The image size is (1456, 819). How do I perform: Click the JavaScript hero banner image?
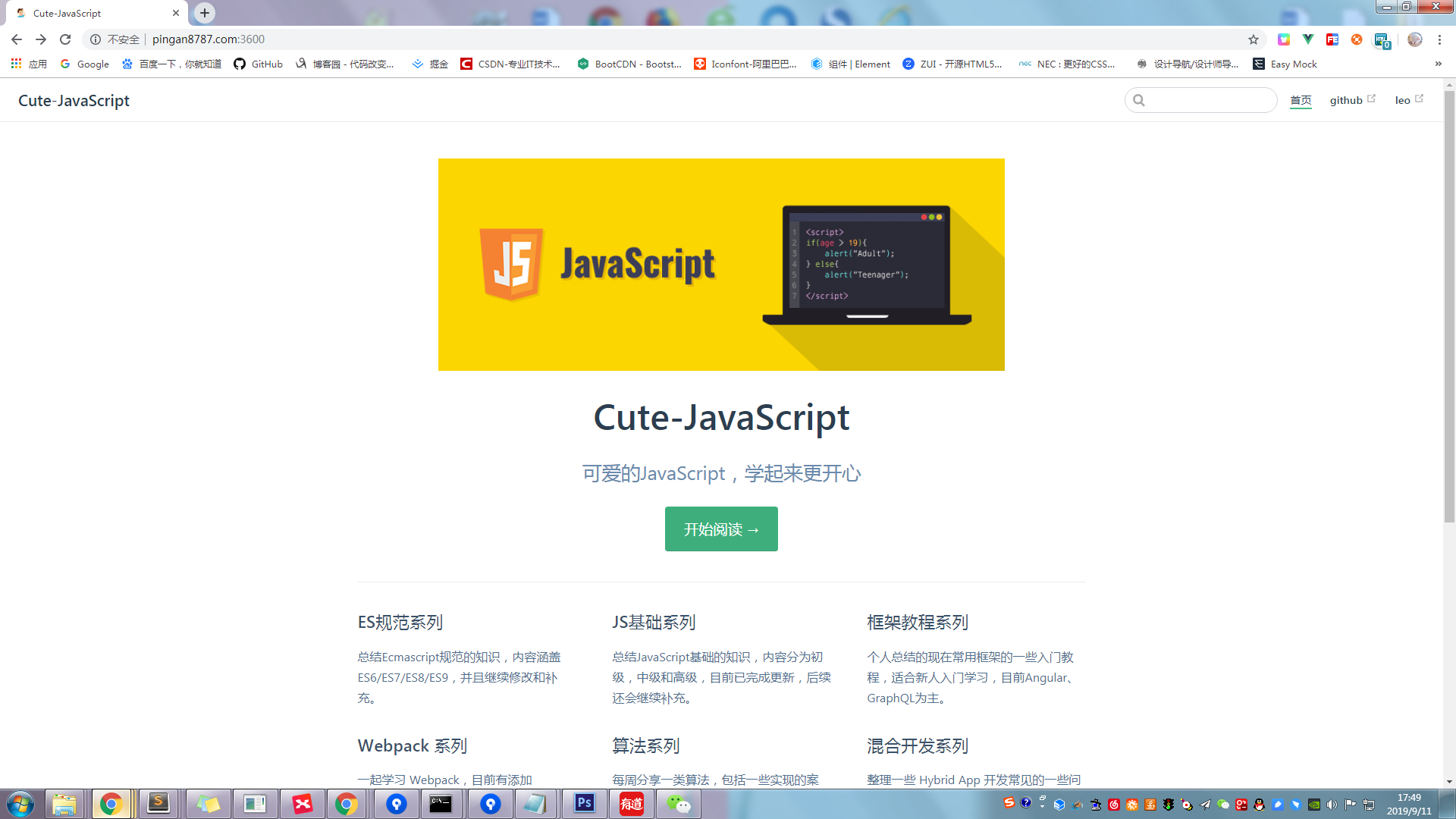coord(721,265)
